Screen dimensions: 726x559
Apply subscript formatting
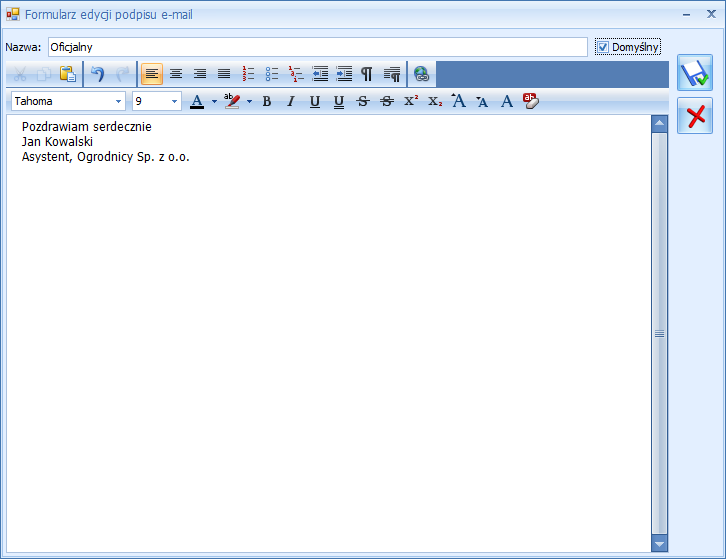click(x=435, y=101)
